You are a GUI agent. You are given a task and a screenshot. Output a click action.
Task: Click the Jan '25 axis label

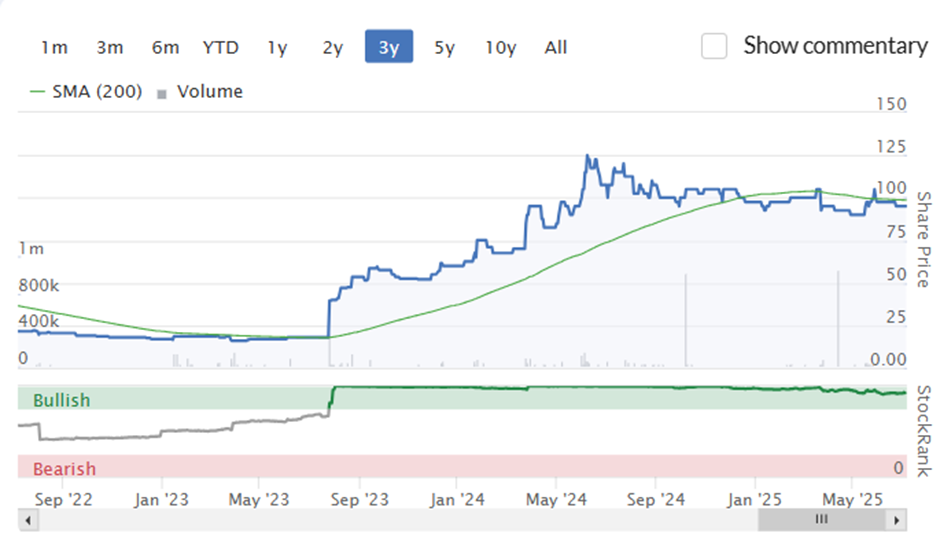pos(755,500)
